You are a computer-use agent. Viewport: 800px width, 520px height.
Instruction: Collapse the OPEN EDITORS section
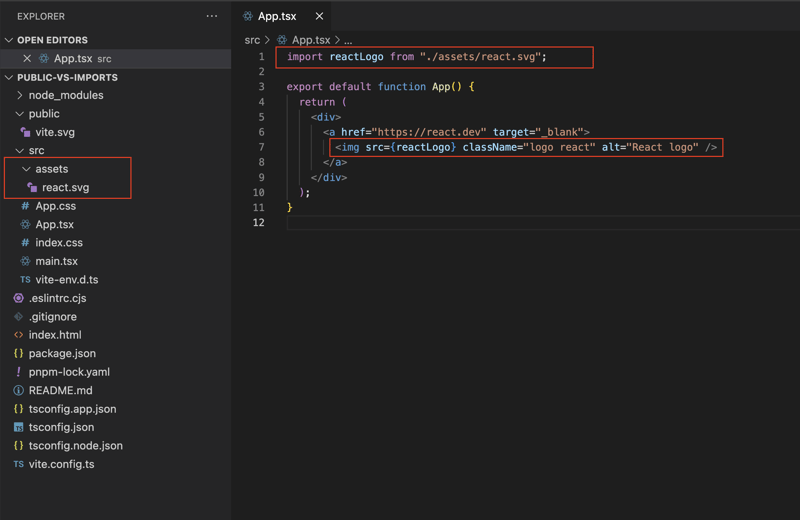(9, 40)
